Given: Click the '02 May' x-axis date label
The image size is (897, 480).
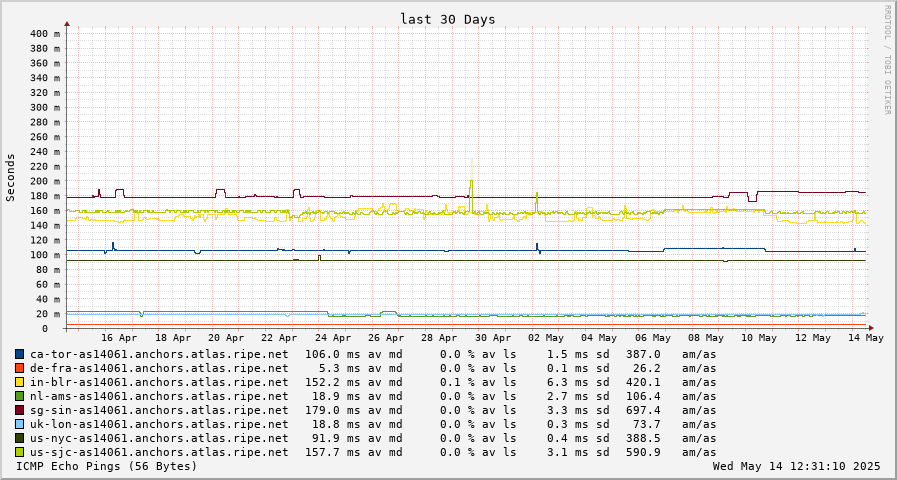Looking at the screenshot, I should point(546,338).
